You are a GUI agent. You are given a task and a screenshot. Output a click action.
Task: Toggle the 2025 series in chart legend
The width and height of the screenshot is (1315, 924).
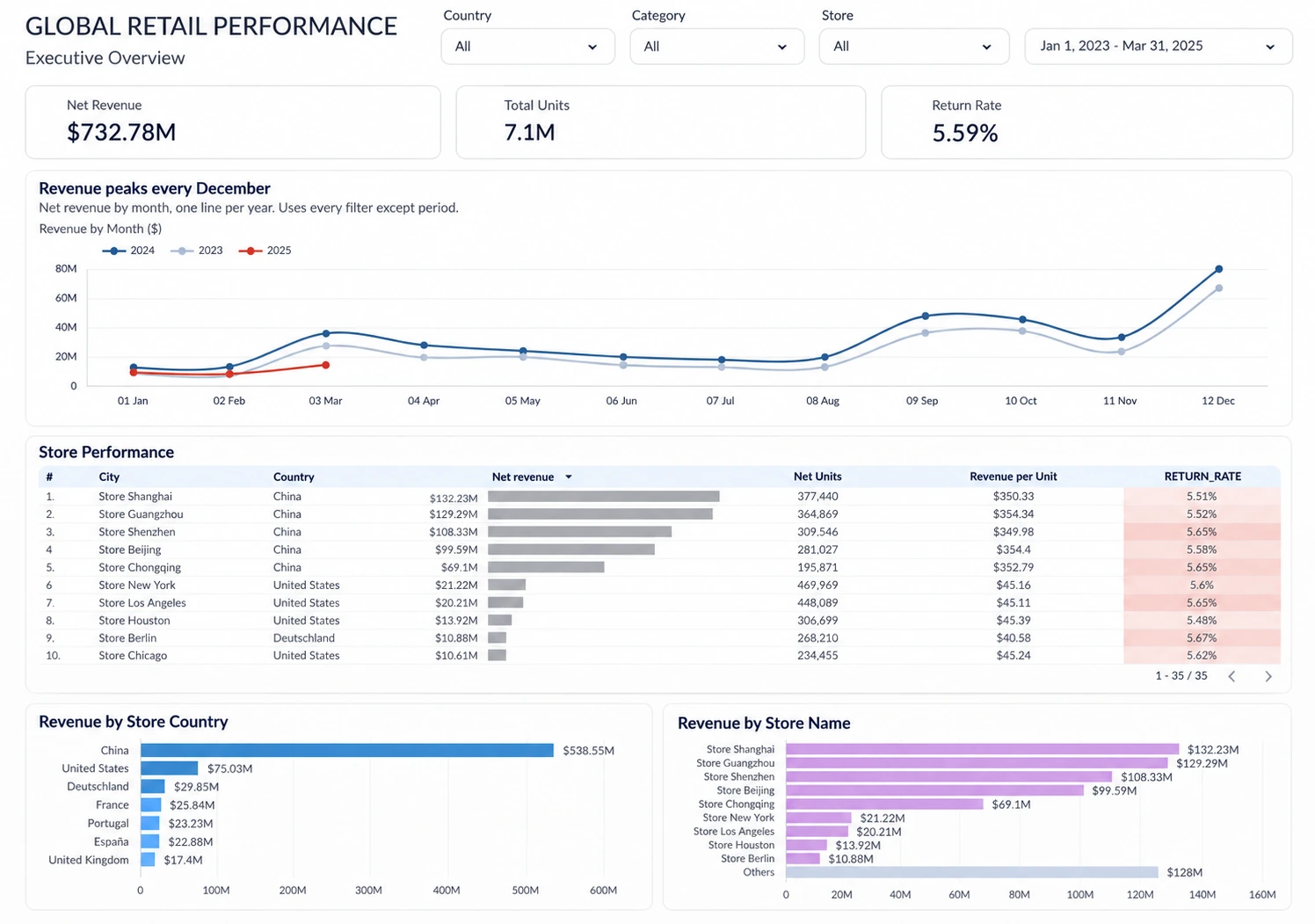265,251
